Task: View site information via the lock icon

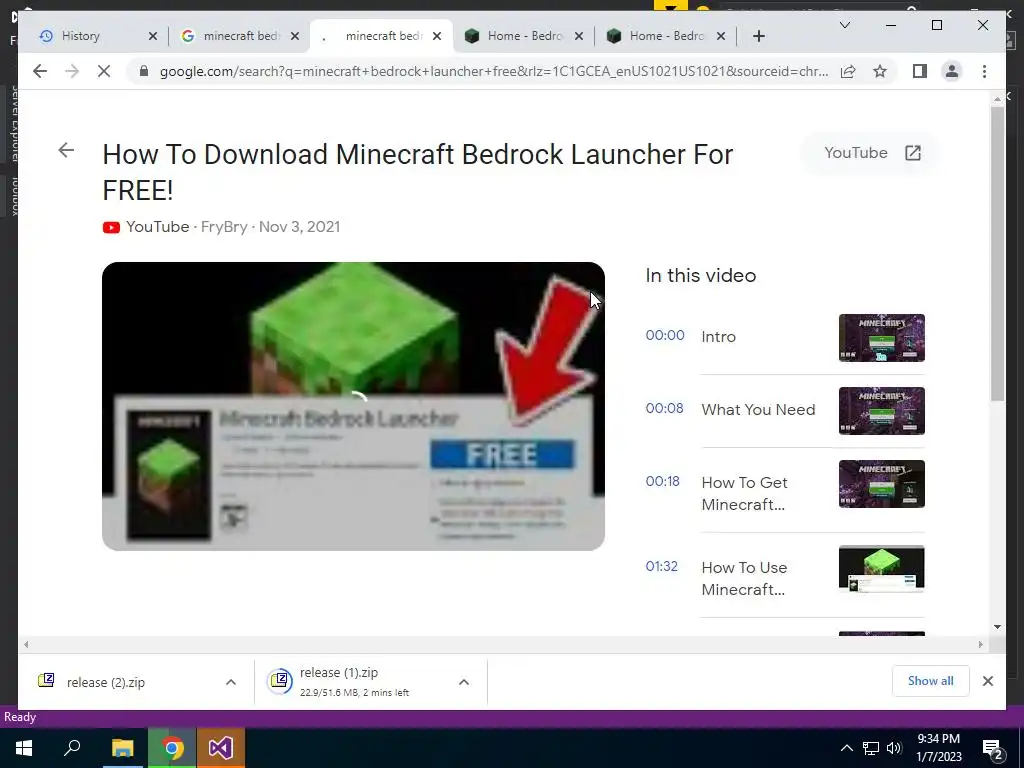Action: [x=144, y=71]
